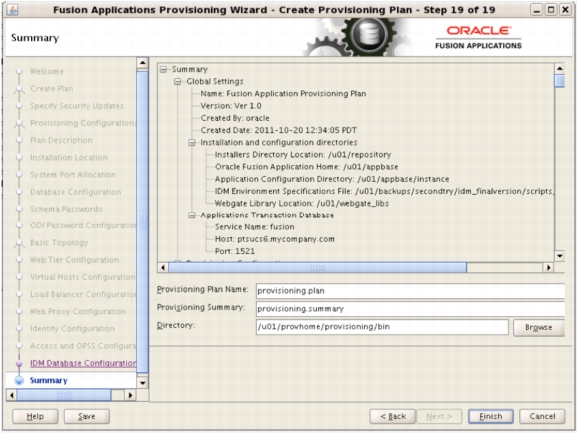Click summary tree scroll down arrow

[x=560, y=256]
